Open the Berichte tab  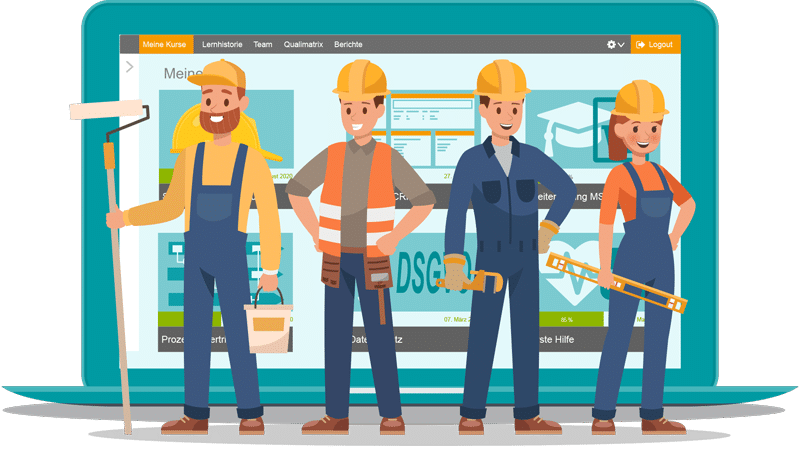348,44
